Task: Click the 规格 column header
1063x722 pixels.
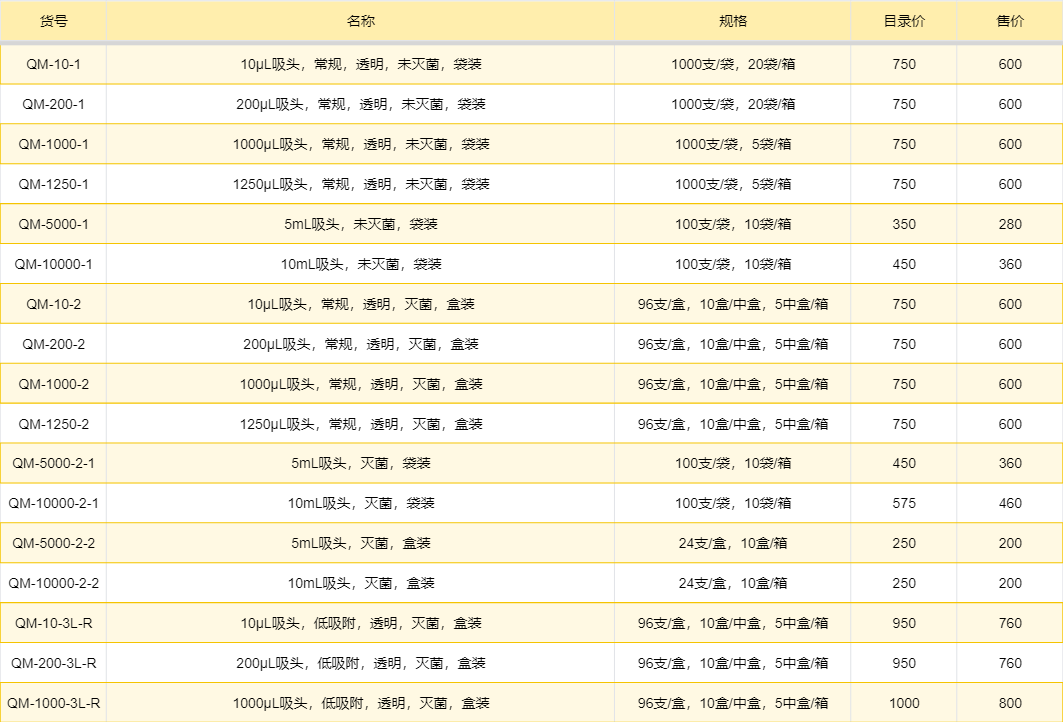Action: coord(733,21)
